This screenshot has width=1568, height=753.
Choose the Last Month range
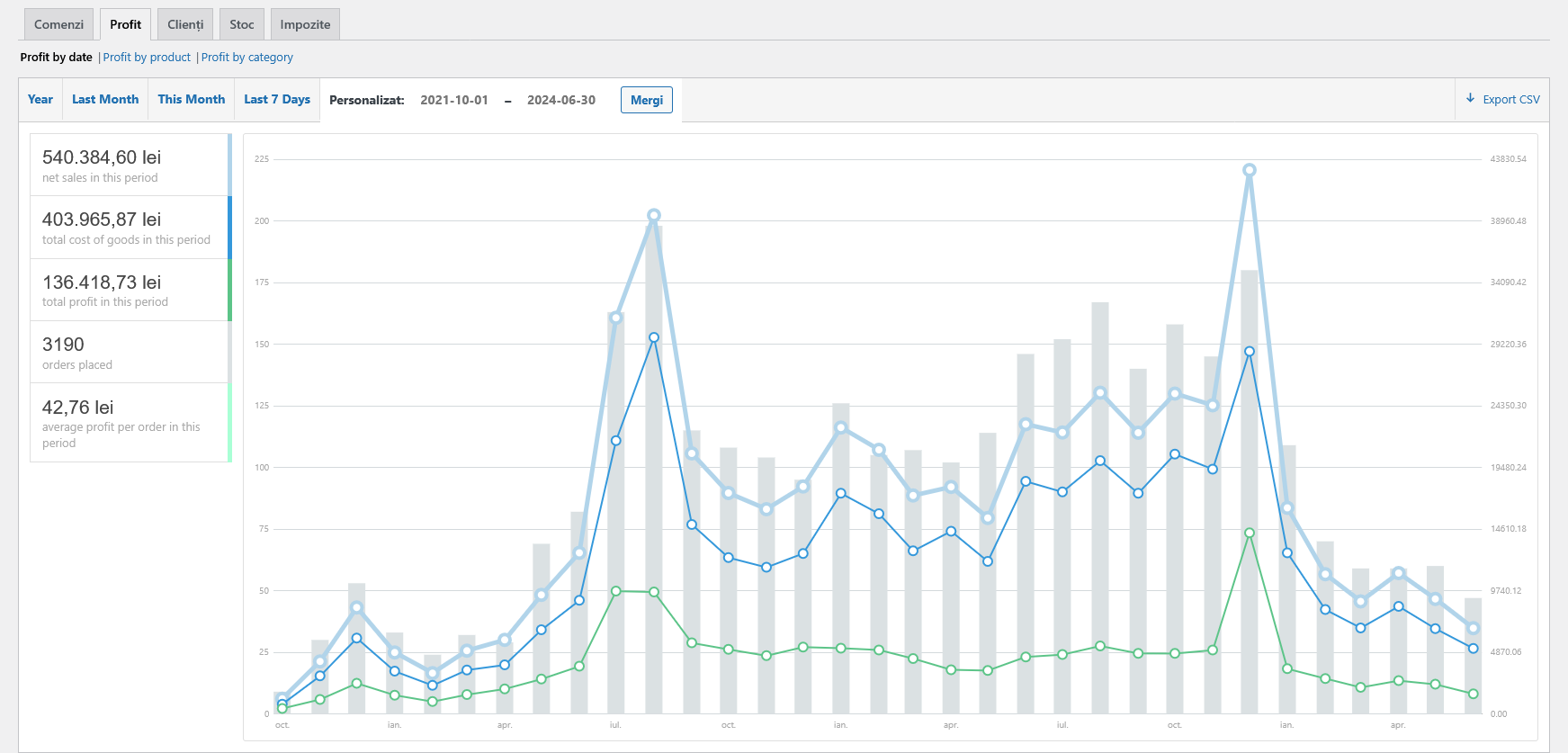105,99
